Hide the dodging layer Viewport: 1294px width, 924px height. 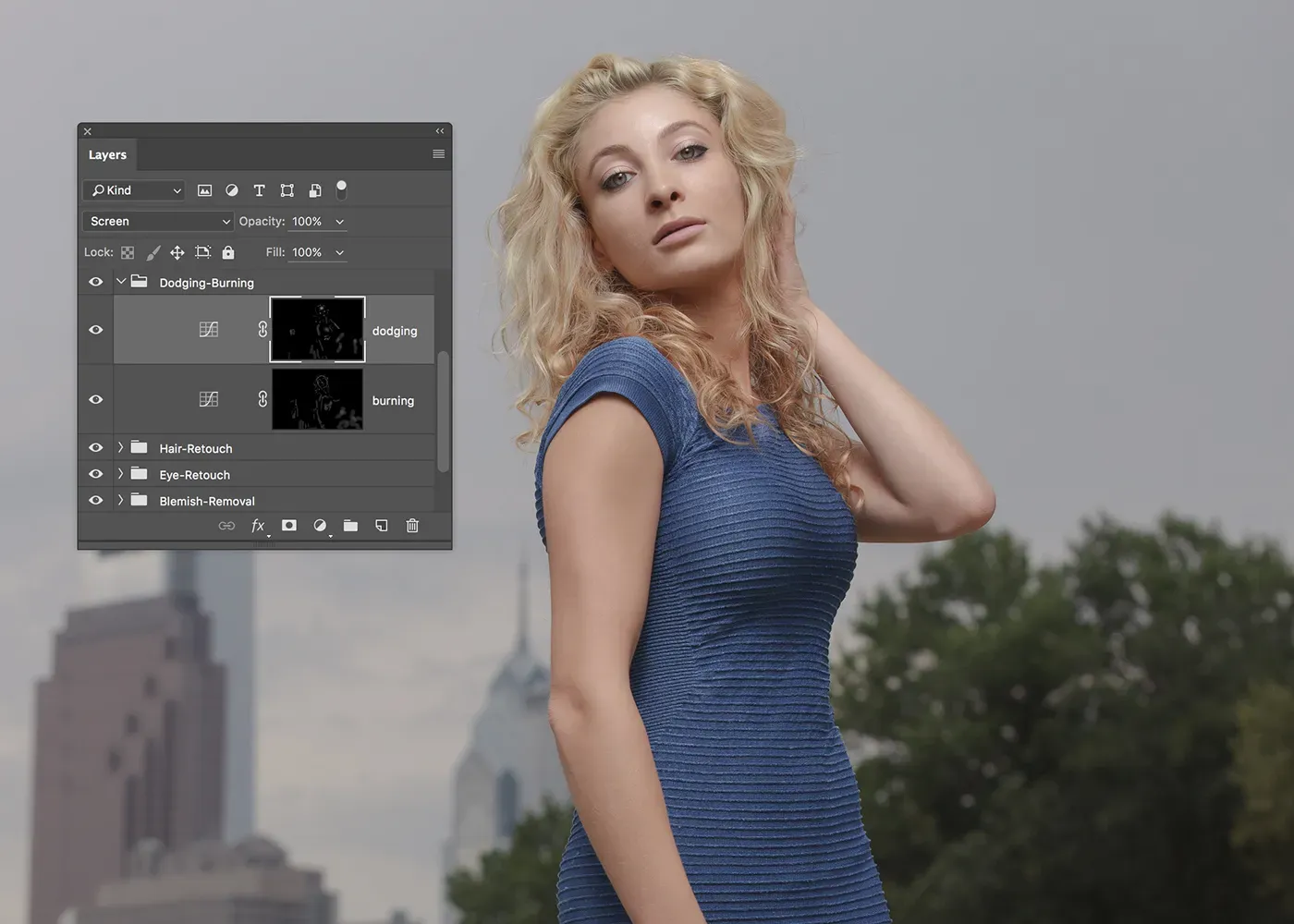coord(95,330)
